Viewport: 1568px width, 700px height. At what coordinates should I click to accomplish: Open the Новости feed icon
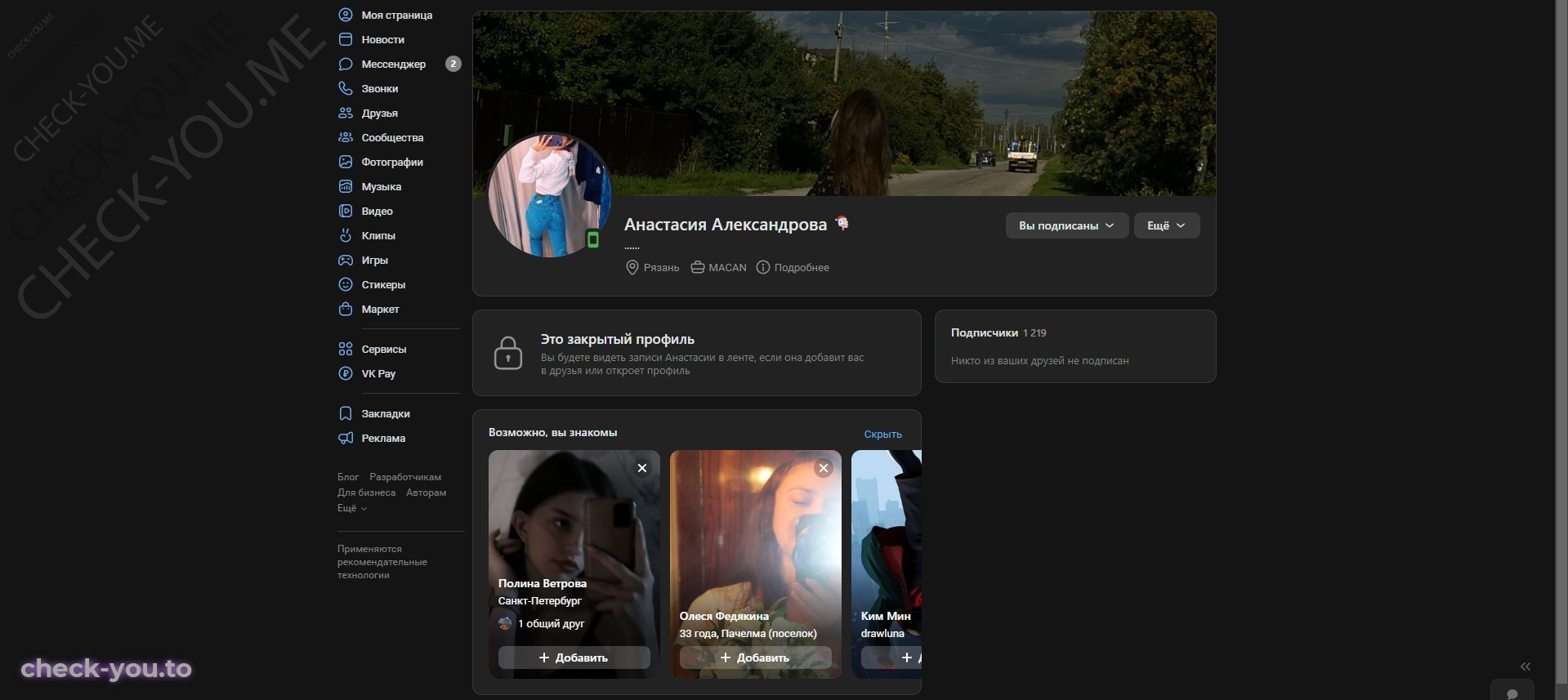point(346,39)
